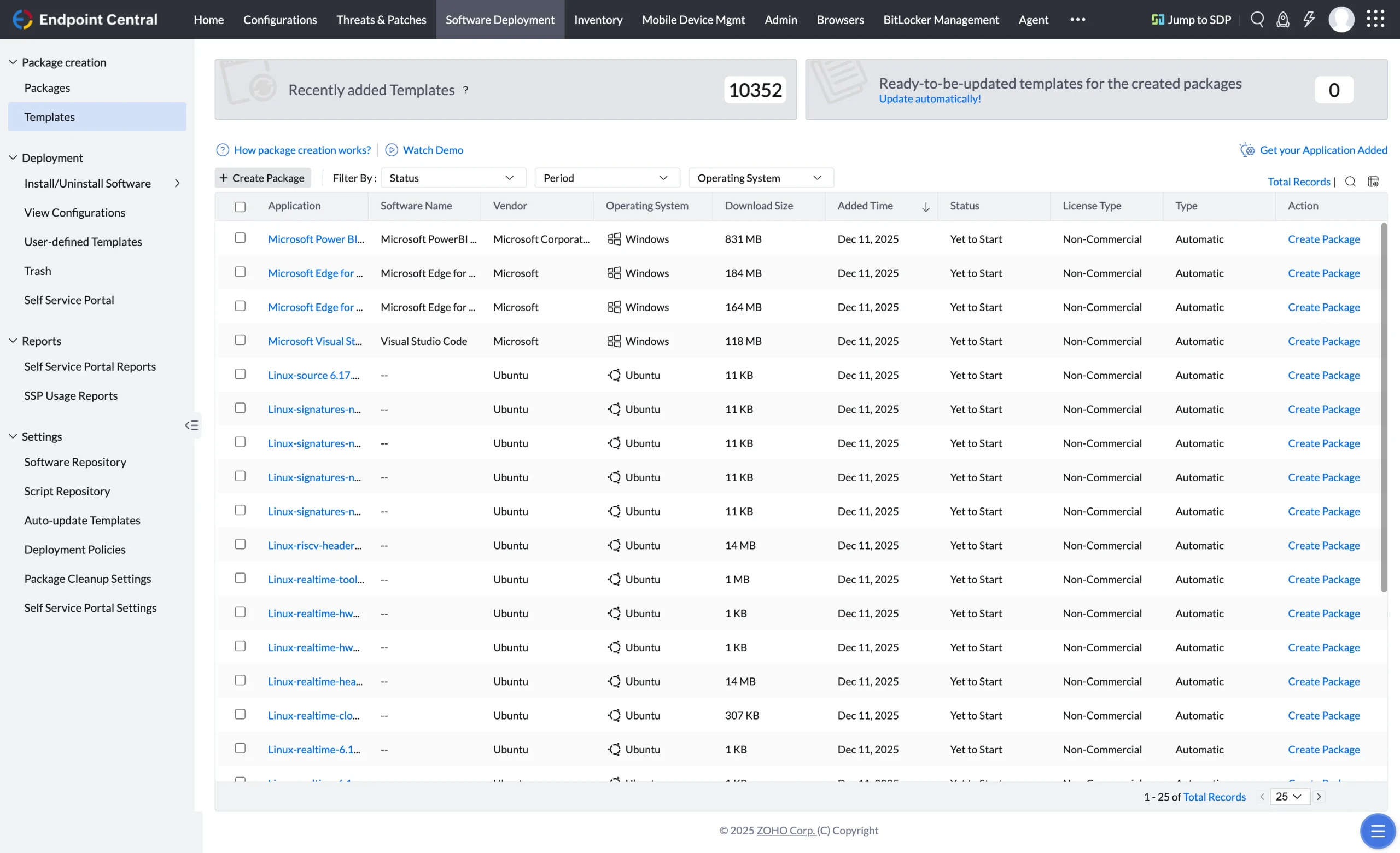Click the plus icon on Create Package button
This screenshot has width=1400, height=853.
(x=223, y=178)
